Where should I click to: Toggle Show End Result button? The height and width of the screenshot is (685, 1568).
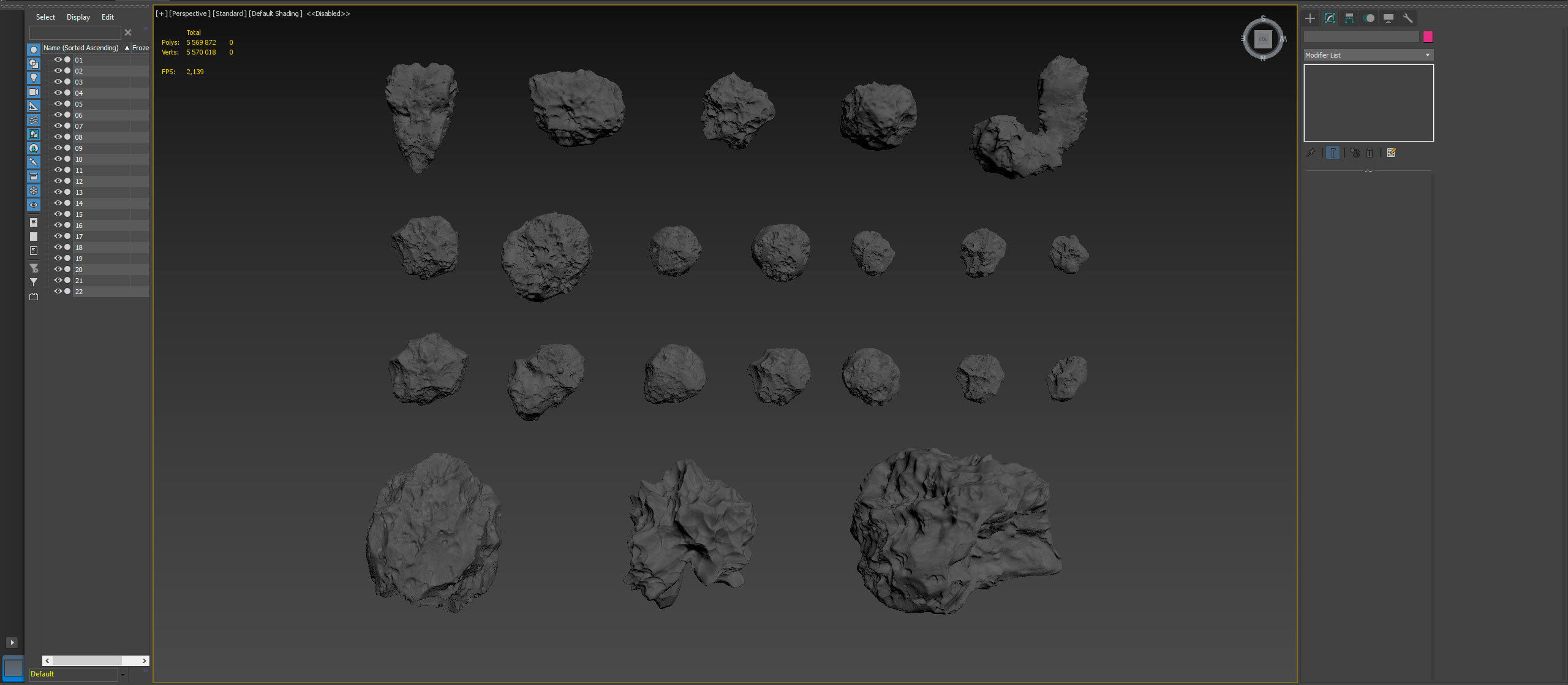tap(1333, 153)
